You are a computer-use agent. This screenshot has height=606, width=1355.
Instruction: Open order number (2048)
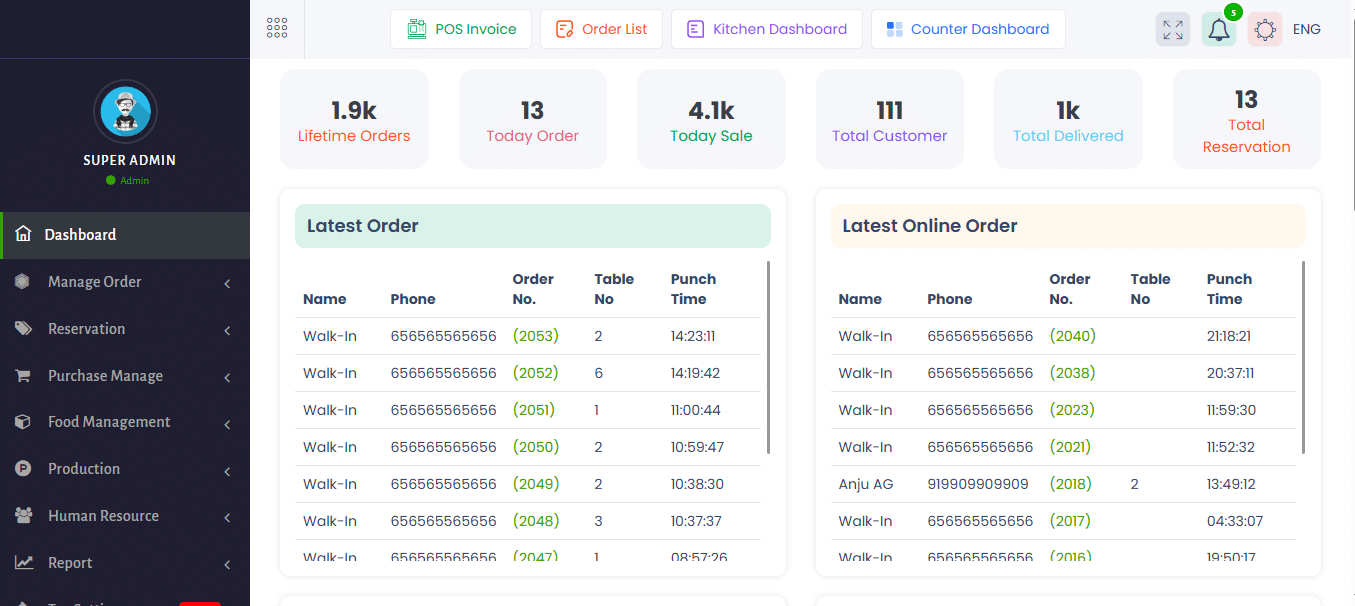(x=536, y=521)
